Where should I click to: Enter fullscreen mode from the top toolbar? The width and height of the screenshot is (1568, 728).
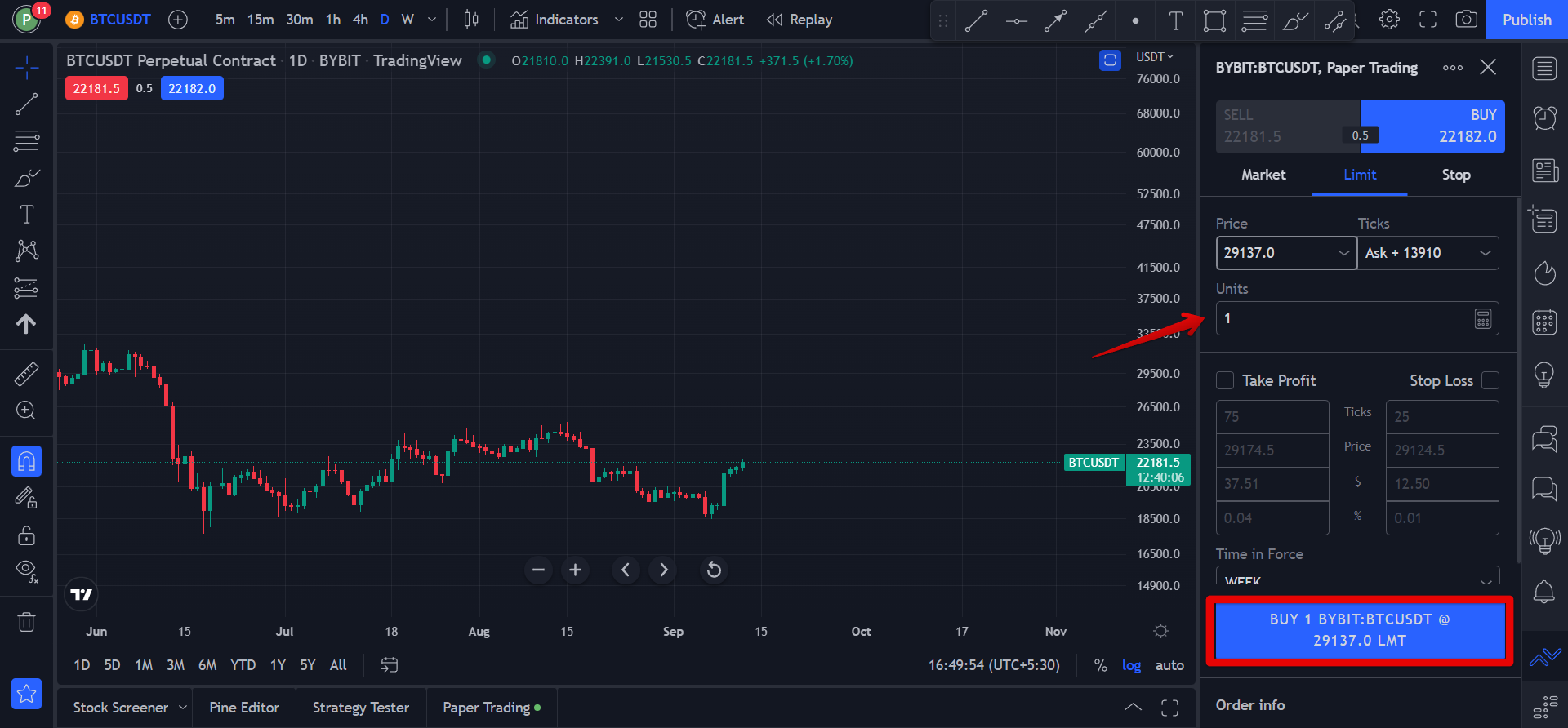tap(1428, 20)
